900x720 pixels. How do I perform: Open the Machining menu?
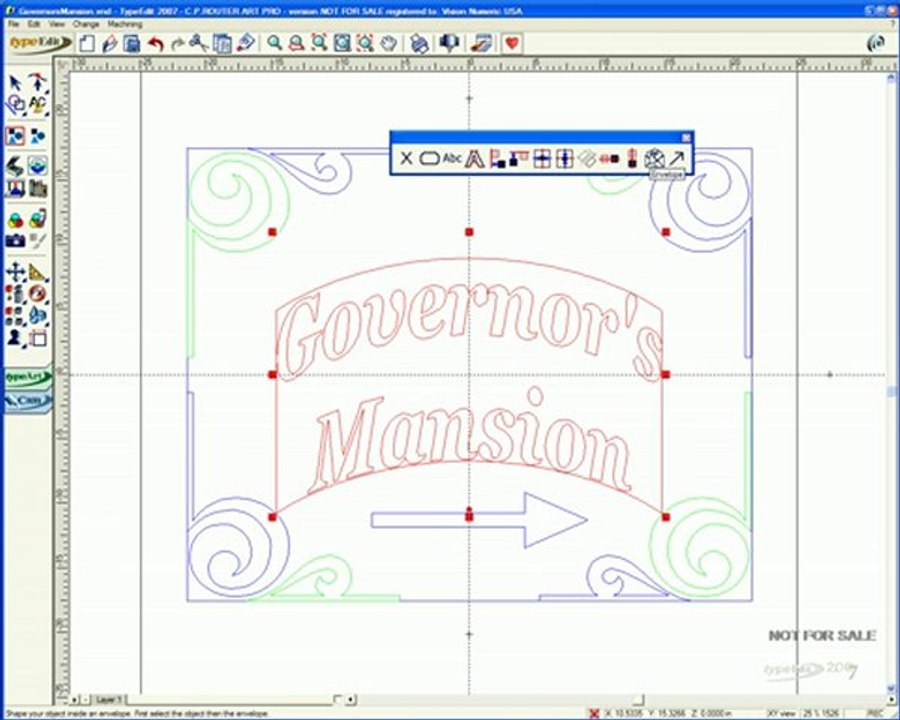click(123, 22)
